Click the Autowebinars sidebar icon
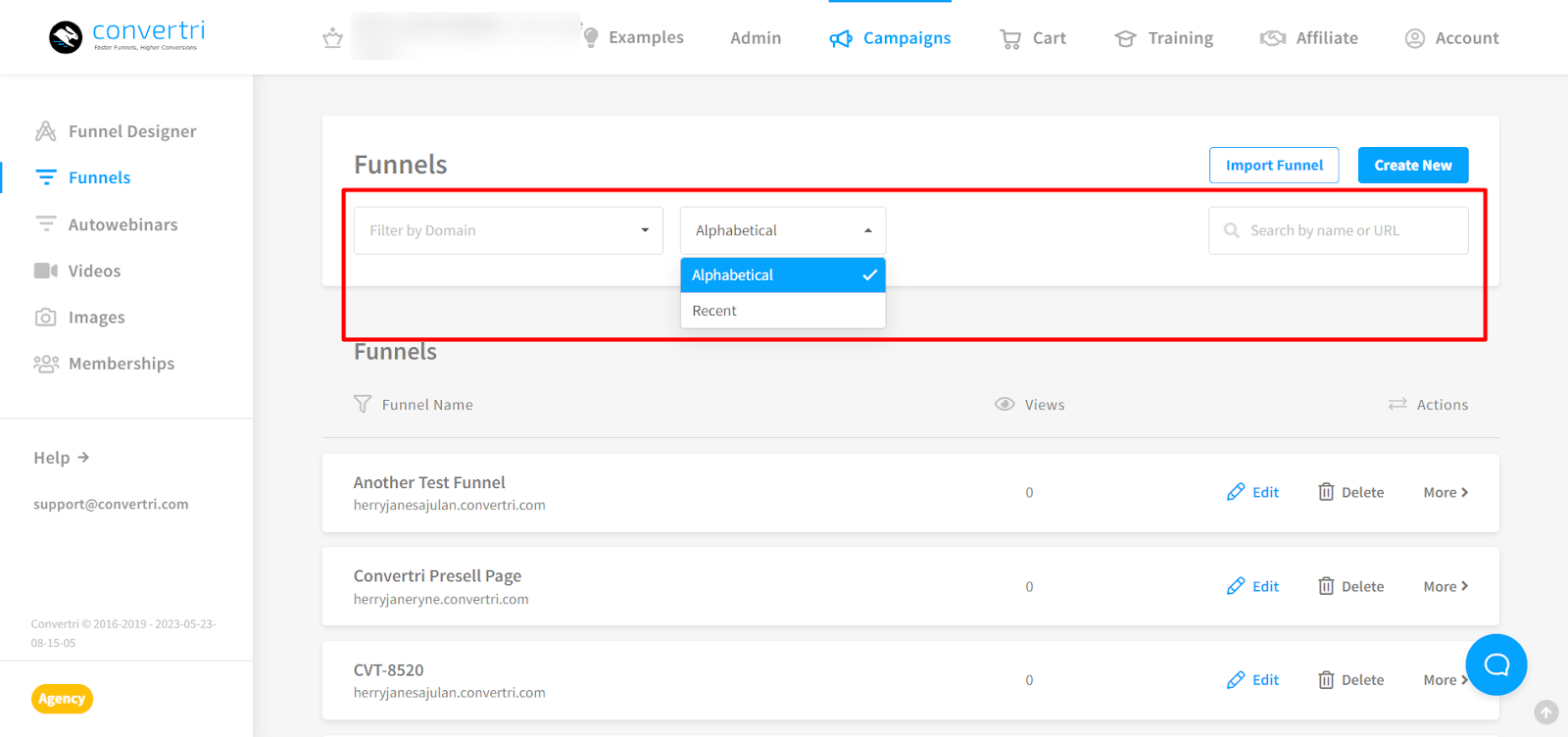The width and height of the screenshot is (1568, 737). coord(46,223)
